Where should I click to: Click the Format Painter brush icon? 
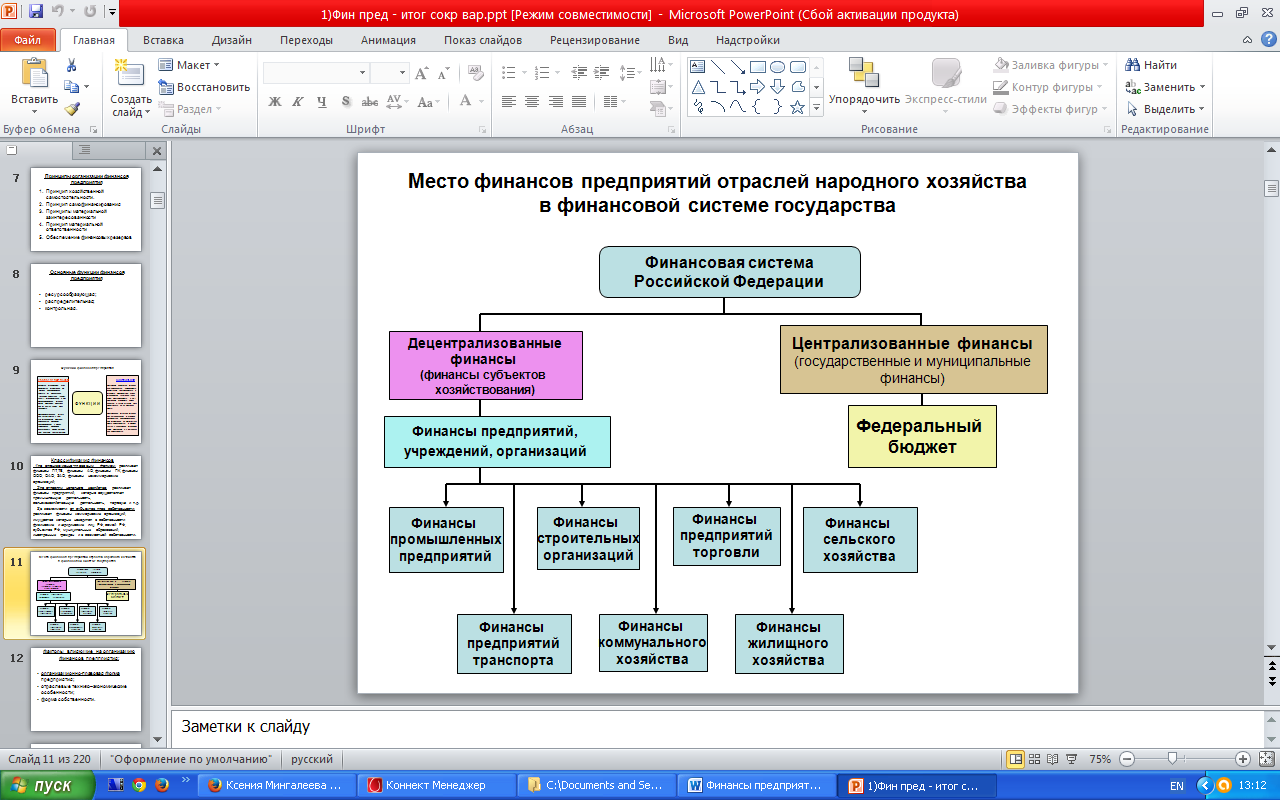[x=72, y=109]
